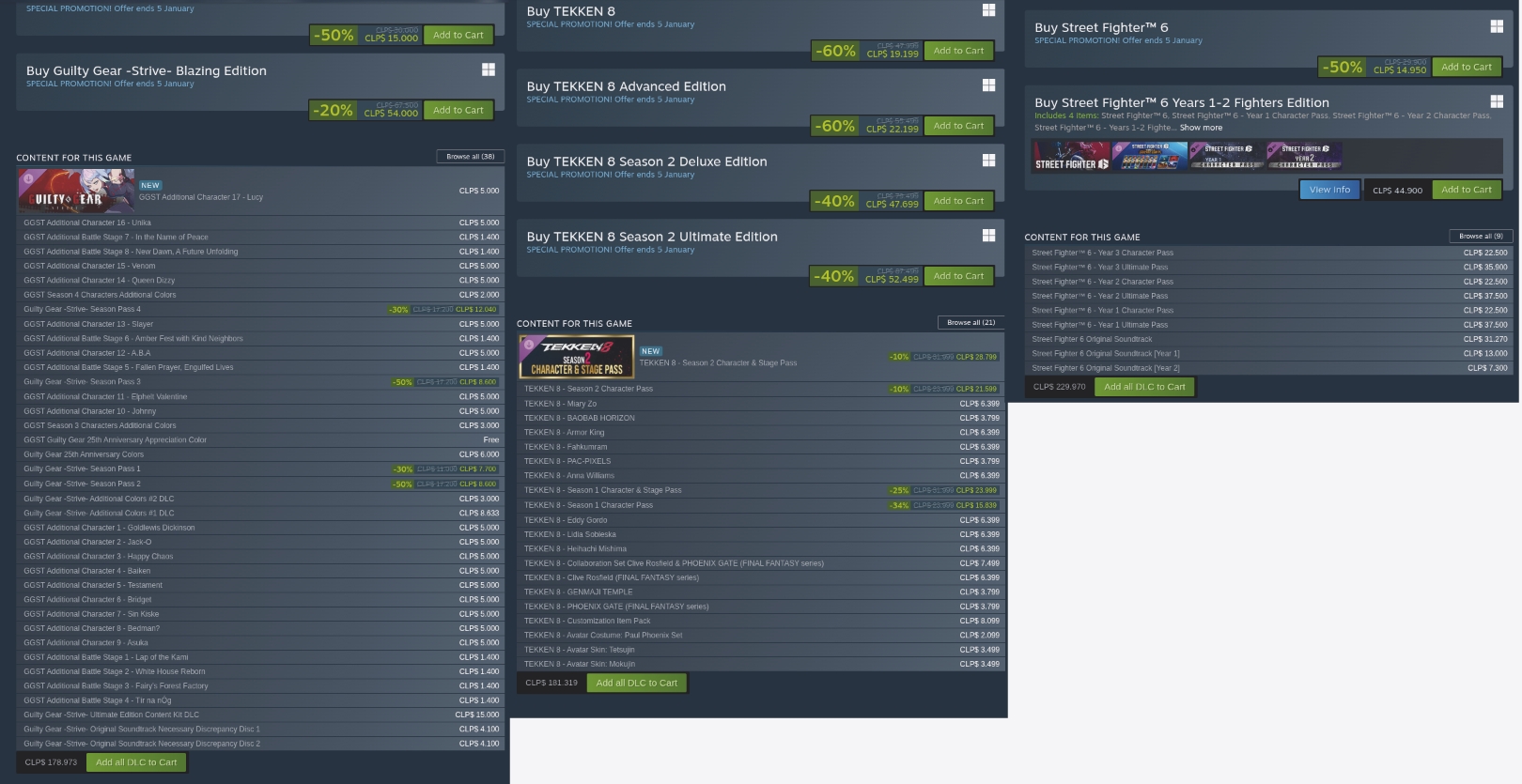Open Guilty Gear Ultimate Edition Content Kit DLC

[x=260, y=715]
